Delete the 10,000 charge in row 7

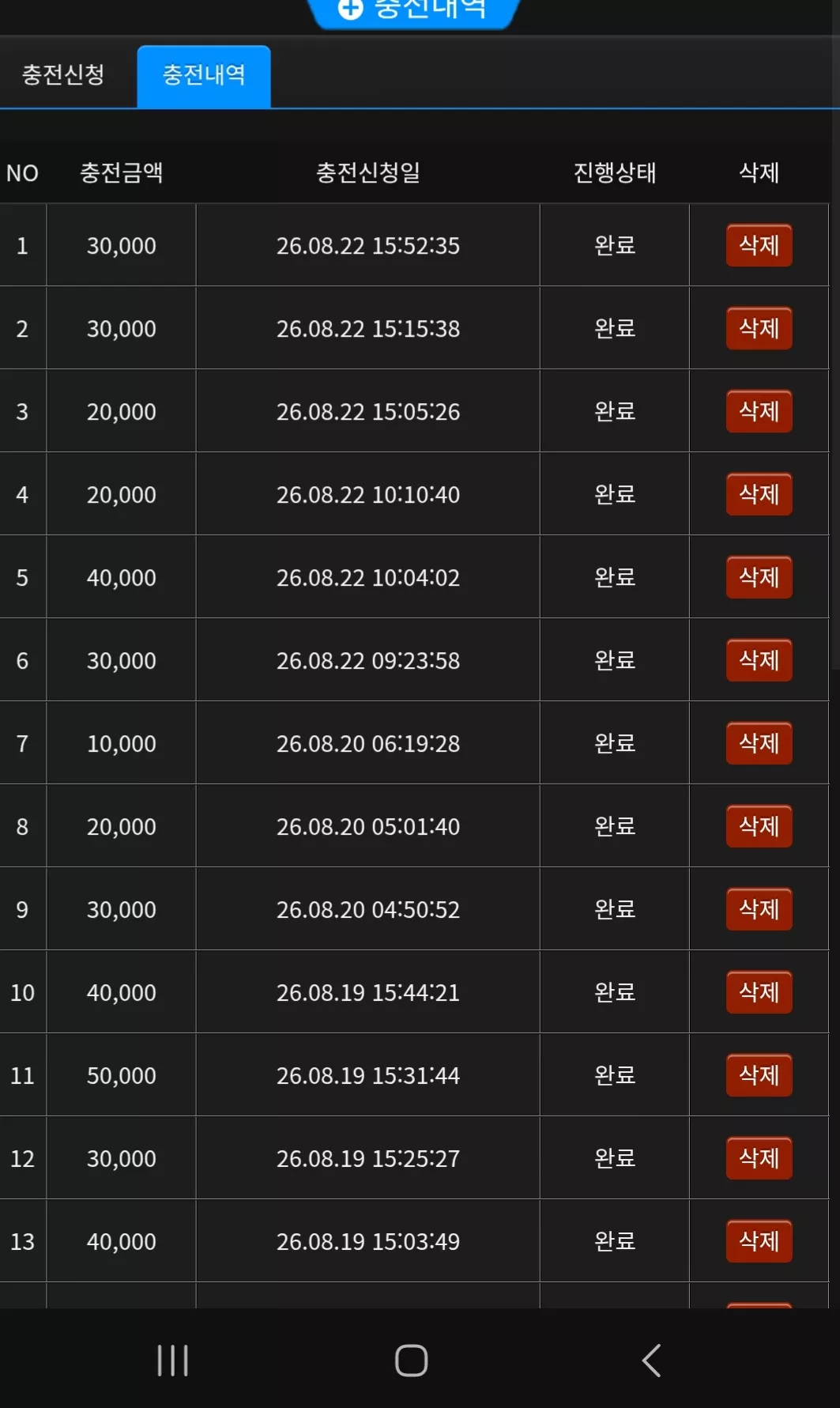759,743
